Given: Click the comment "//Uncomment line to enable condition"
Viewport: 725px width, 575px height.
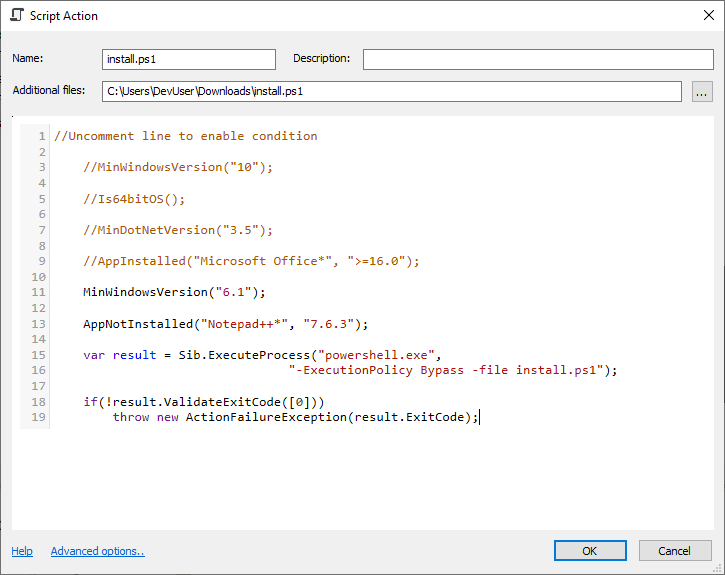Looking at the screenshot, I should click(x=186, y=136).
